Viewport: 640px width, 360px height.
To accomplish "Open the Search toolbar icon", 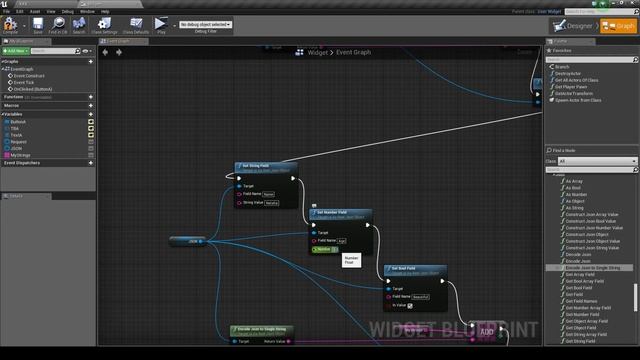I will point(79,25).
